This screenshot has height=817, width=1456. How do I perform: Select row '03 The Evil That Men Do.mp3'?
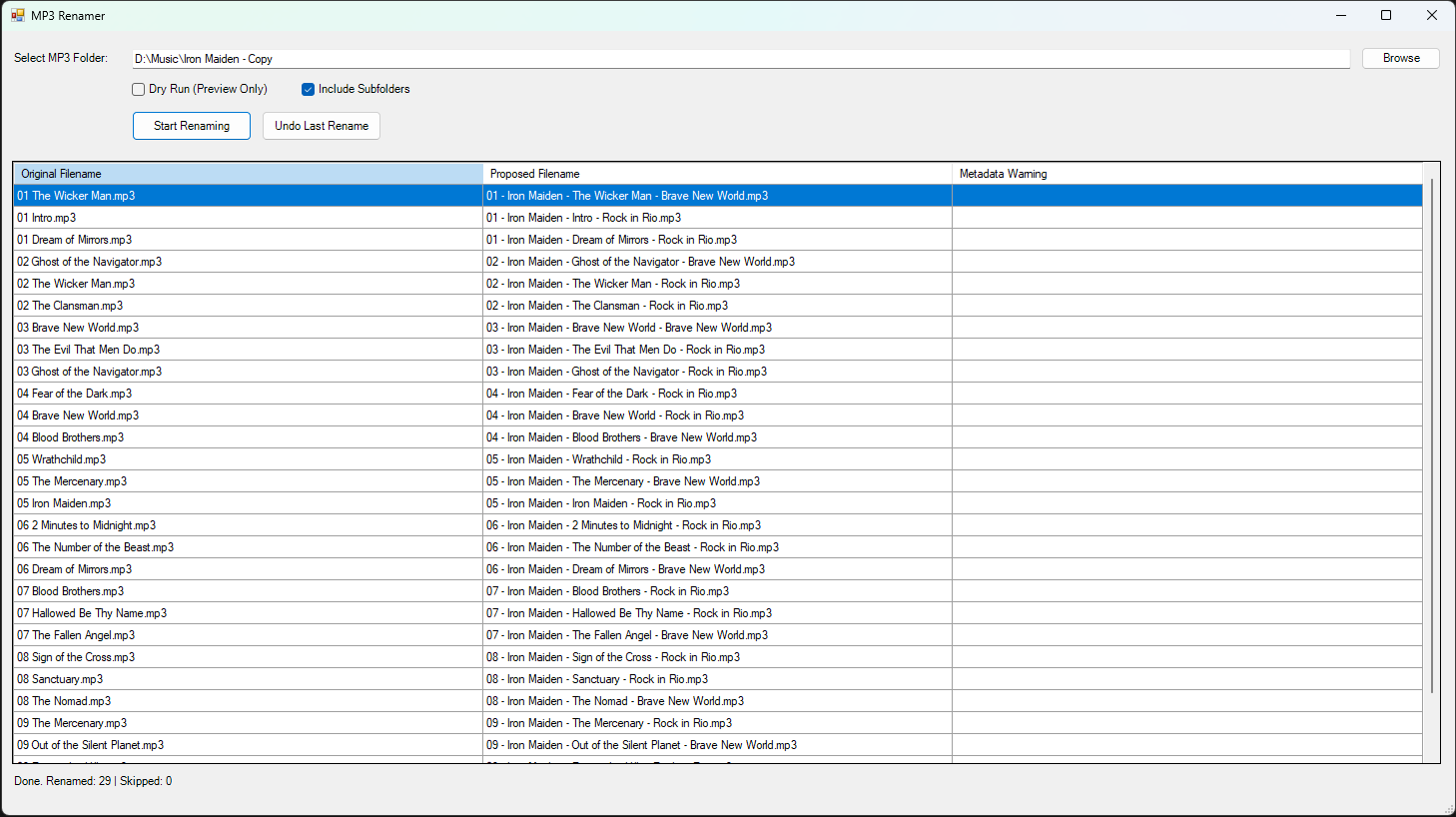coord(717,350)
